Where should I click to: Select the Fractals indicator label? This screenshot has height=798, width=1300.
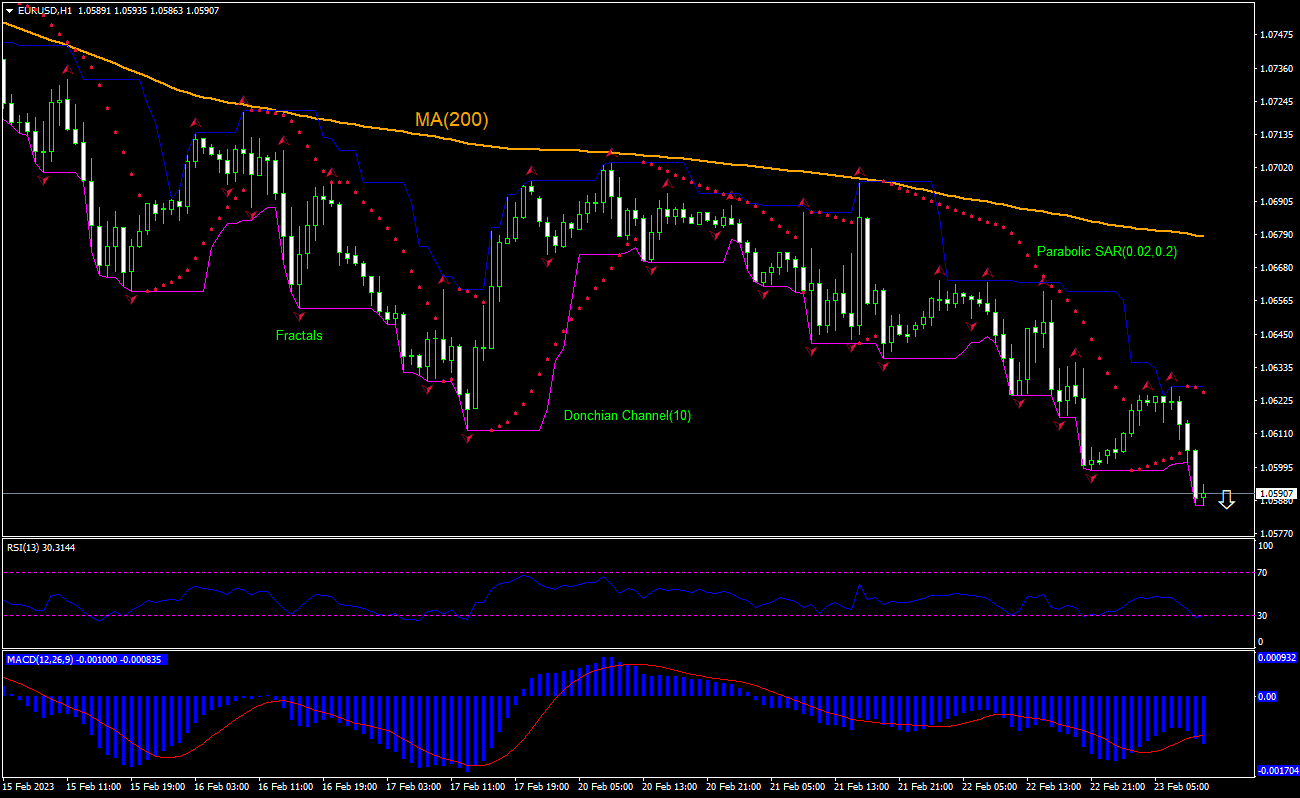click(x=299, y=336)
